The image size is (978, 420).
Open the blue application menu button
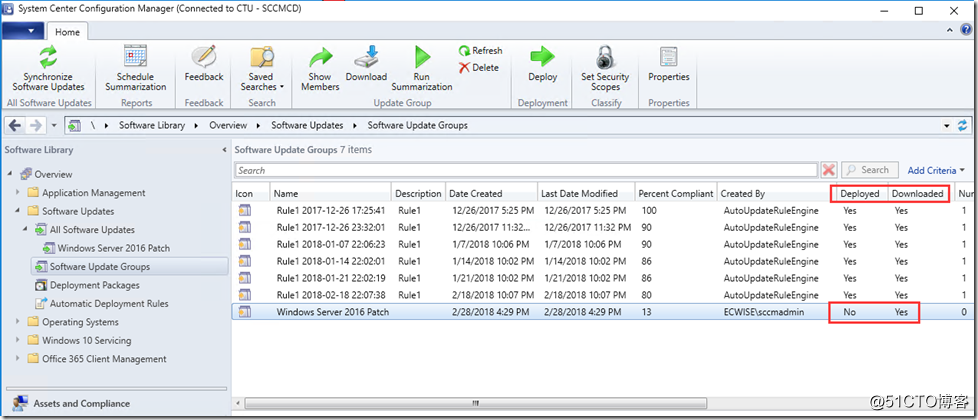coord(23,31)
